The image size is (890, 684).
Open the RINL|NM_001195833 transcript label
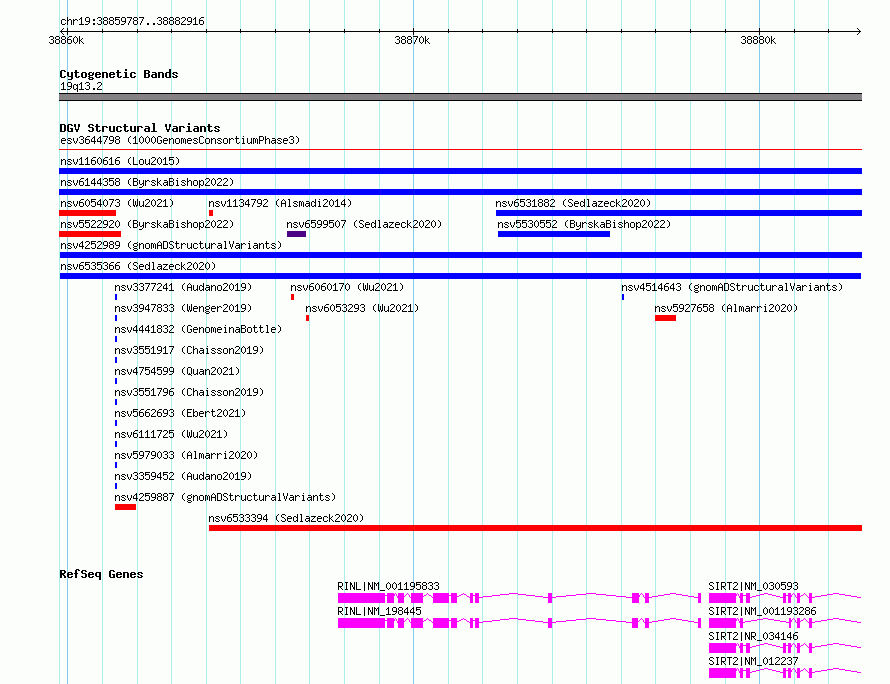coord(388,586)
